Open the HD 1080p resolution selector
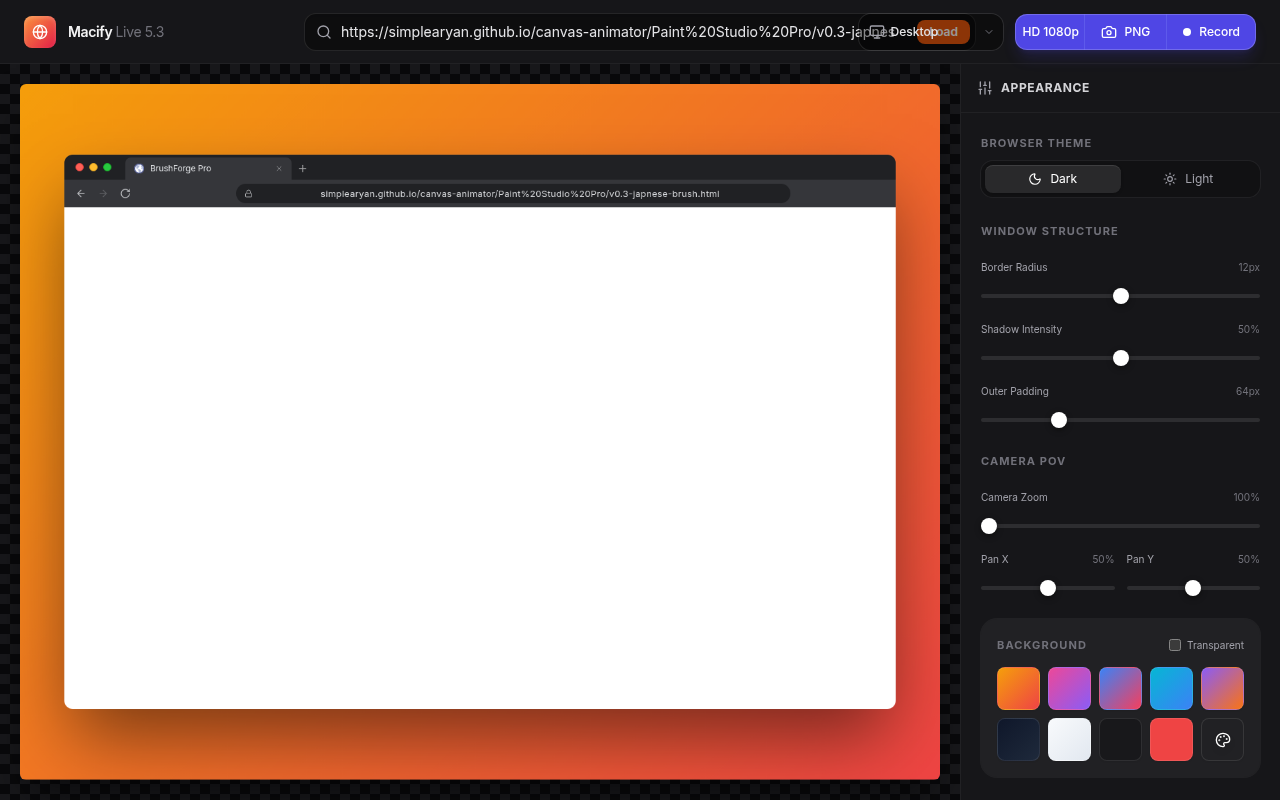1280x800 pixels. click(x=1050, y=32)
